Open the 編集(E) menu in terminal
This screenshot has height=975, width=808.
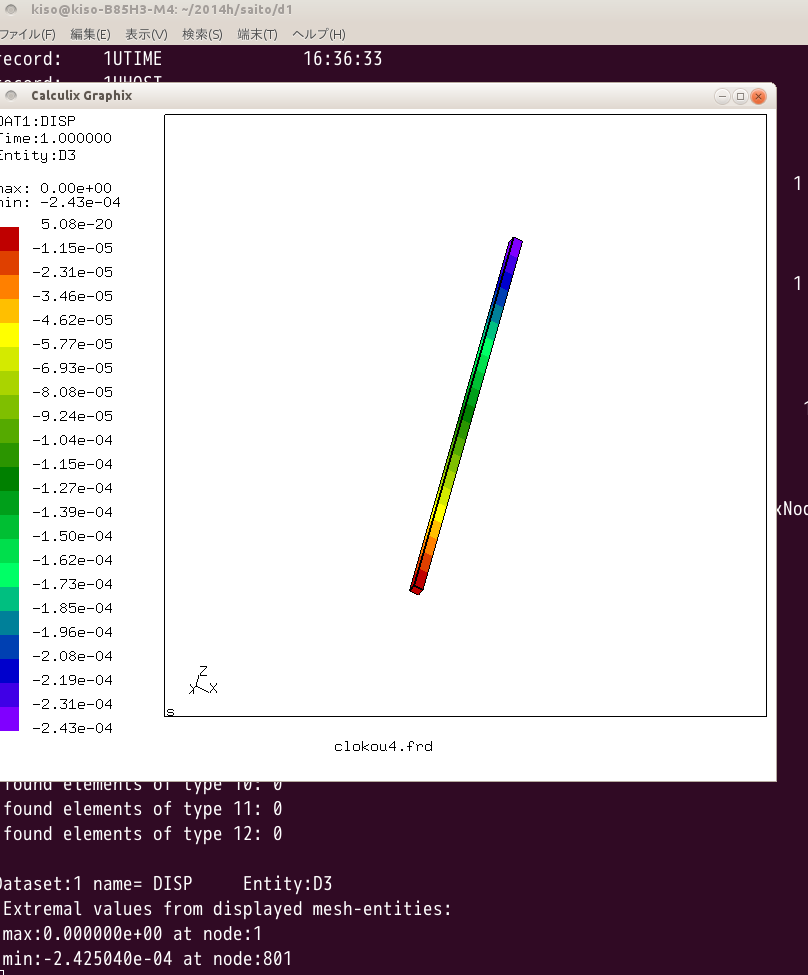pyautogui.click(x=90, y=34)
